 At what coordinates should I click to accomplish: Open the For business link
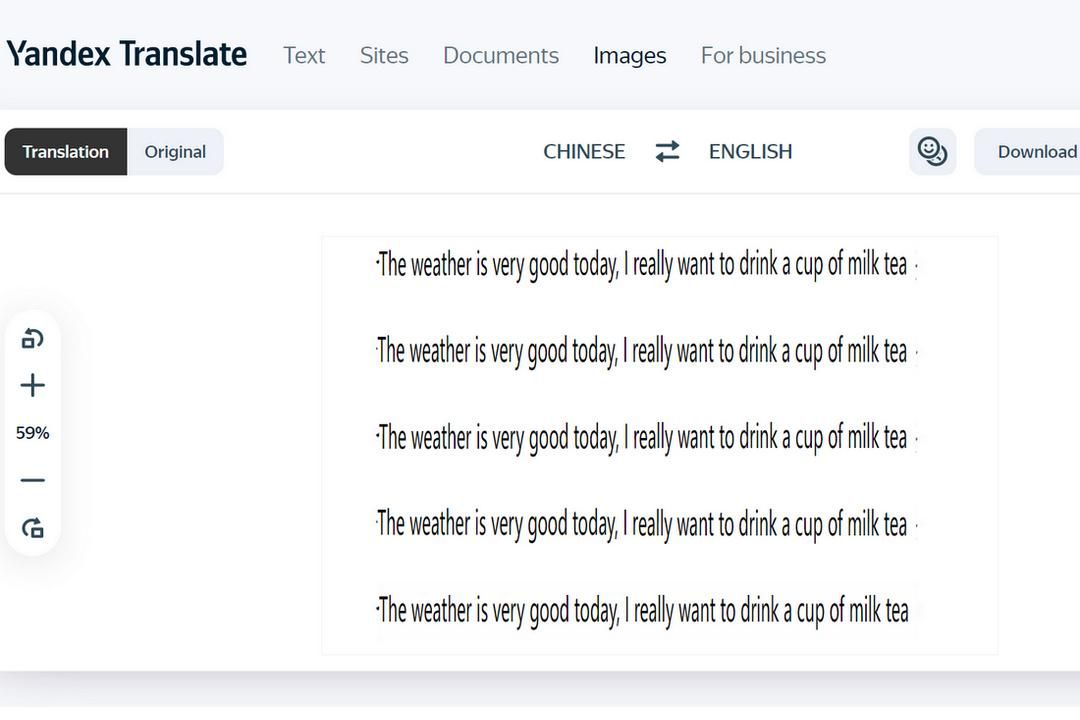763,55
